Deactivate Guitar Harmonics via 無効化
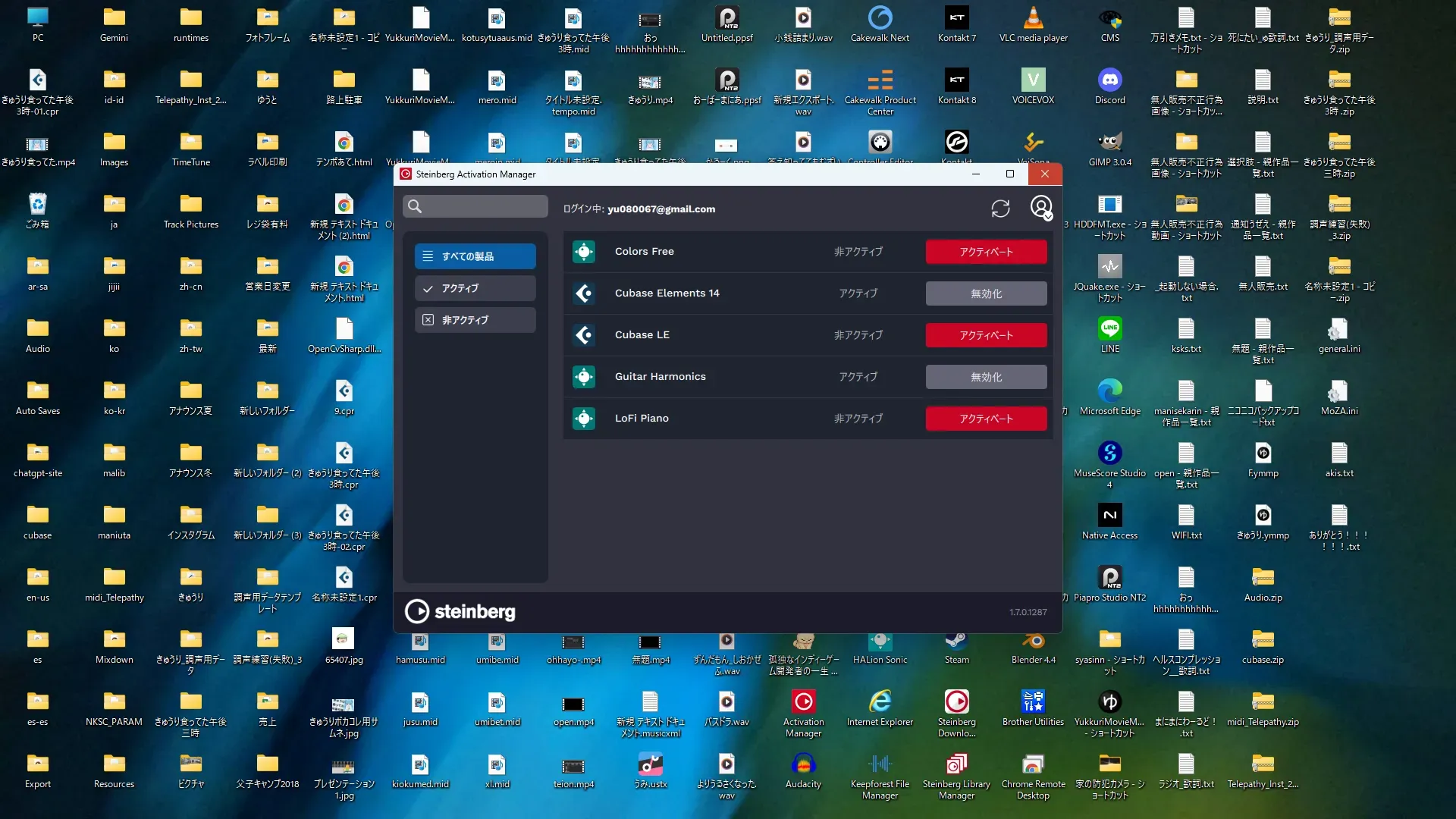This screenshot has width=1456, height=819. coord(986,377)
